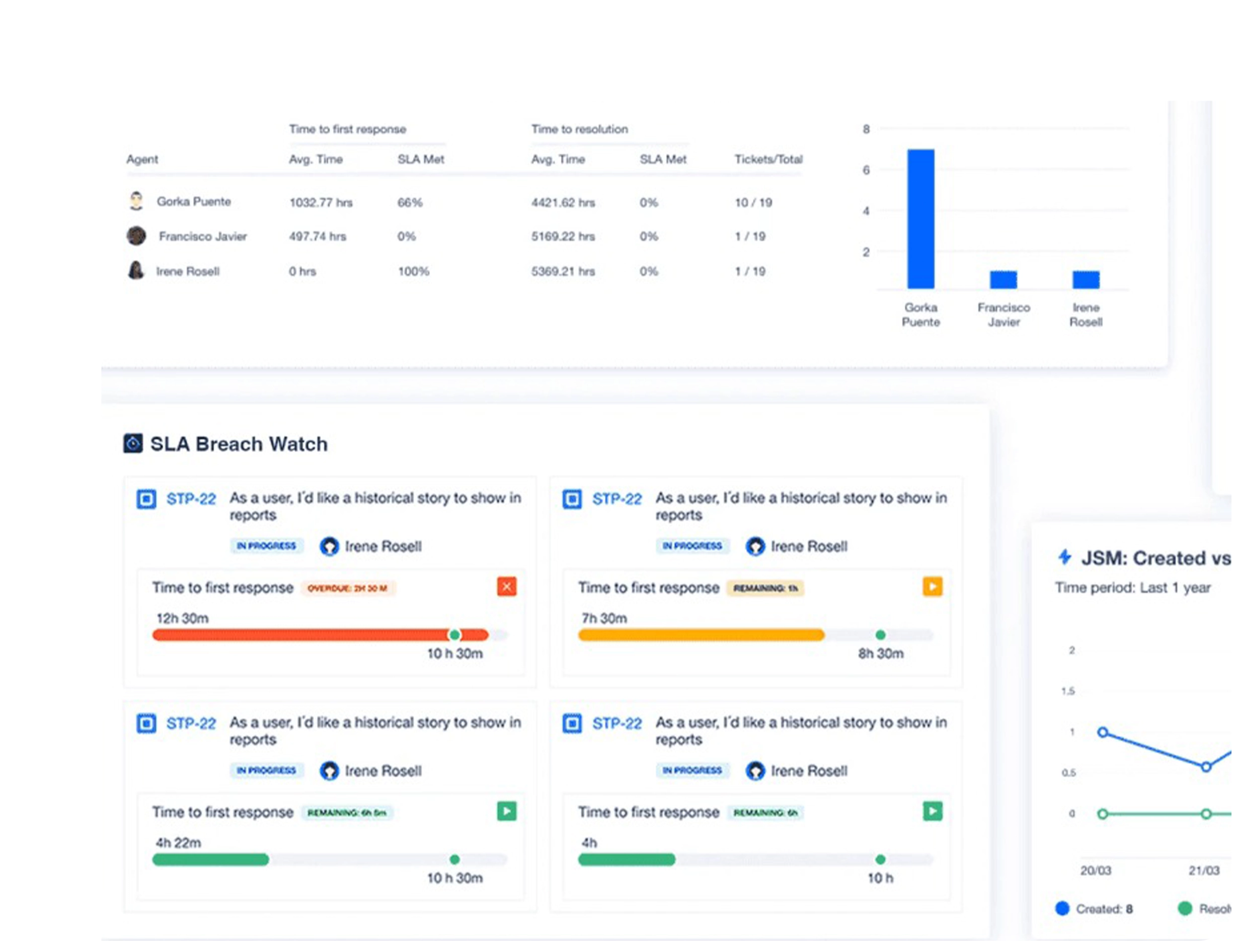Click Irene Rosell's avatar in the first breach card

click(x=330, y=546)
